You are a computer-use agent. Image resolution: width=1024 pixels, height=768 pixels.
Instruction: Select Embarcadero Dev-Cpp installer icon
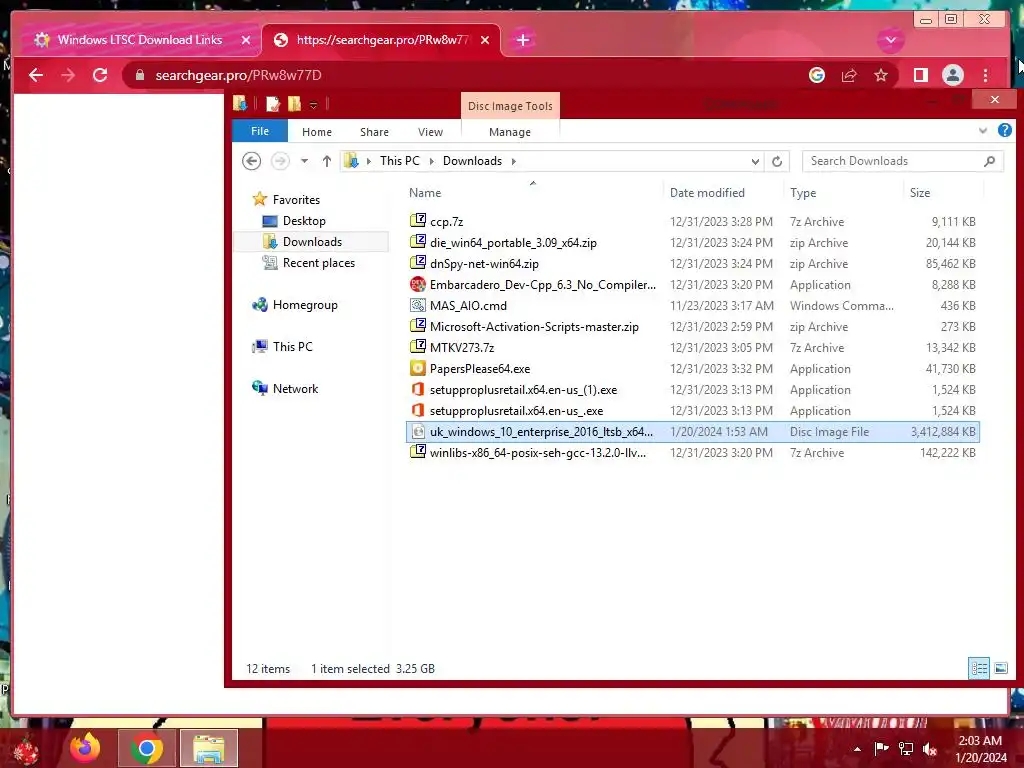tap(418, 284)
